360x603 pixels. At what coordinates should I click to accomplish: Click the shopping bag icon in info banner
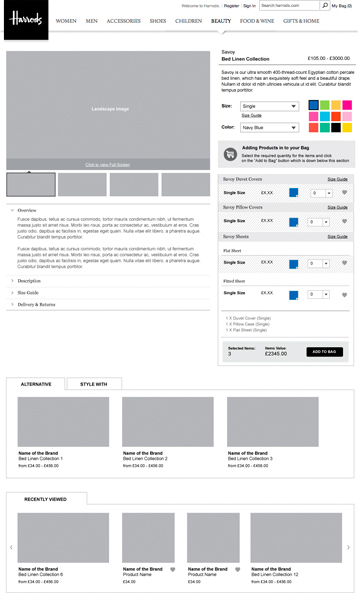[x=230, y=154]
